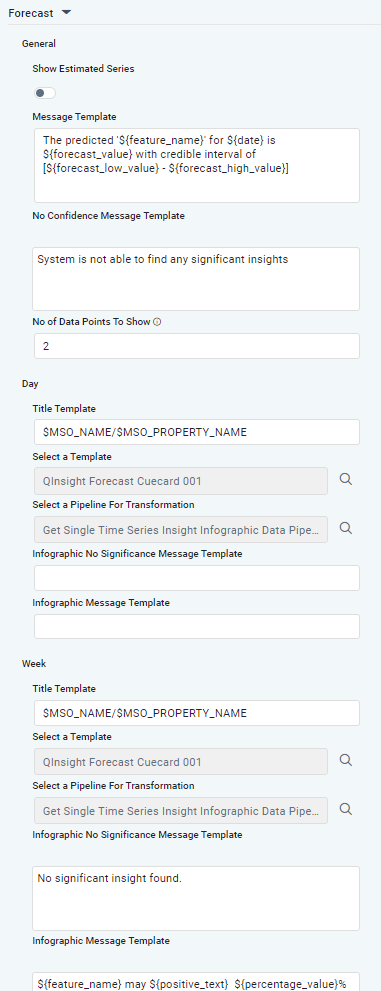This screenshot has width=381, height=991.
Task: Search pipelines for Day transformation pipeline
Action: (346, 528)
